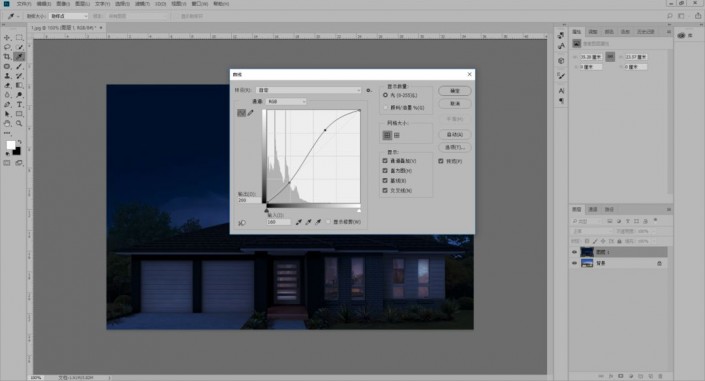Pick the white point eyedropper in Curves
Image resolution: width=705 pixels, height=381 pixels.
pos(318,222)
